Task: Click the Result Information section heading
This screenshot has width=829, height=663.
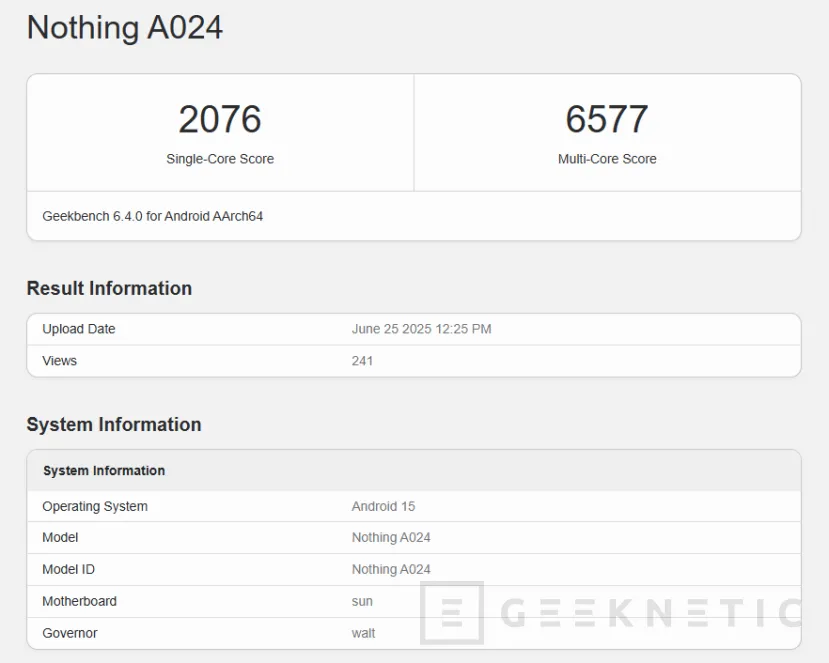Action: (x=108, y=288)
